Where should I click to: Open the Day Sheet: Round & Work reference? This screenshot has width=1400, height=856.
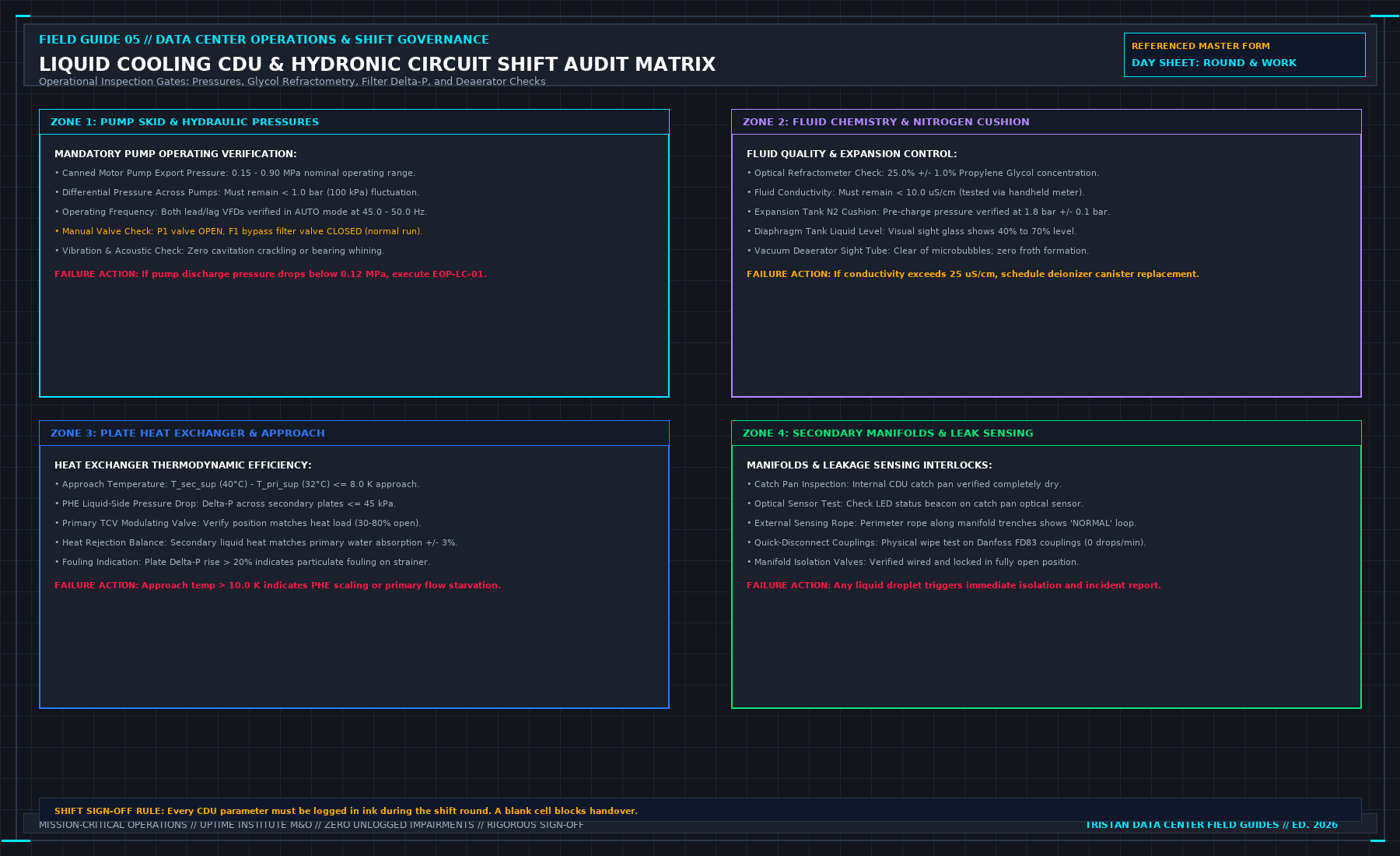(1244, 54)
